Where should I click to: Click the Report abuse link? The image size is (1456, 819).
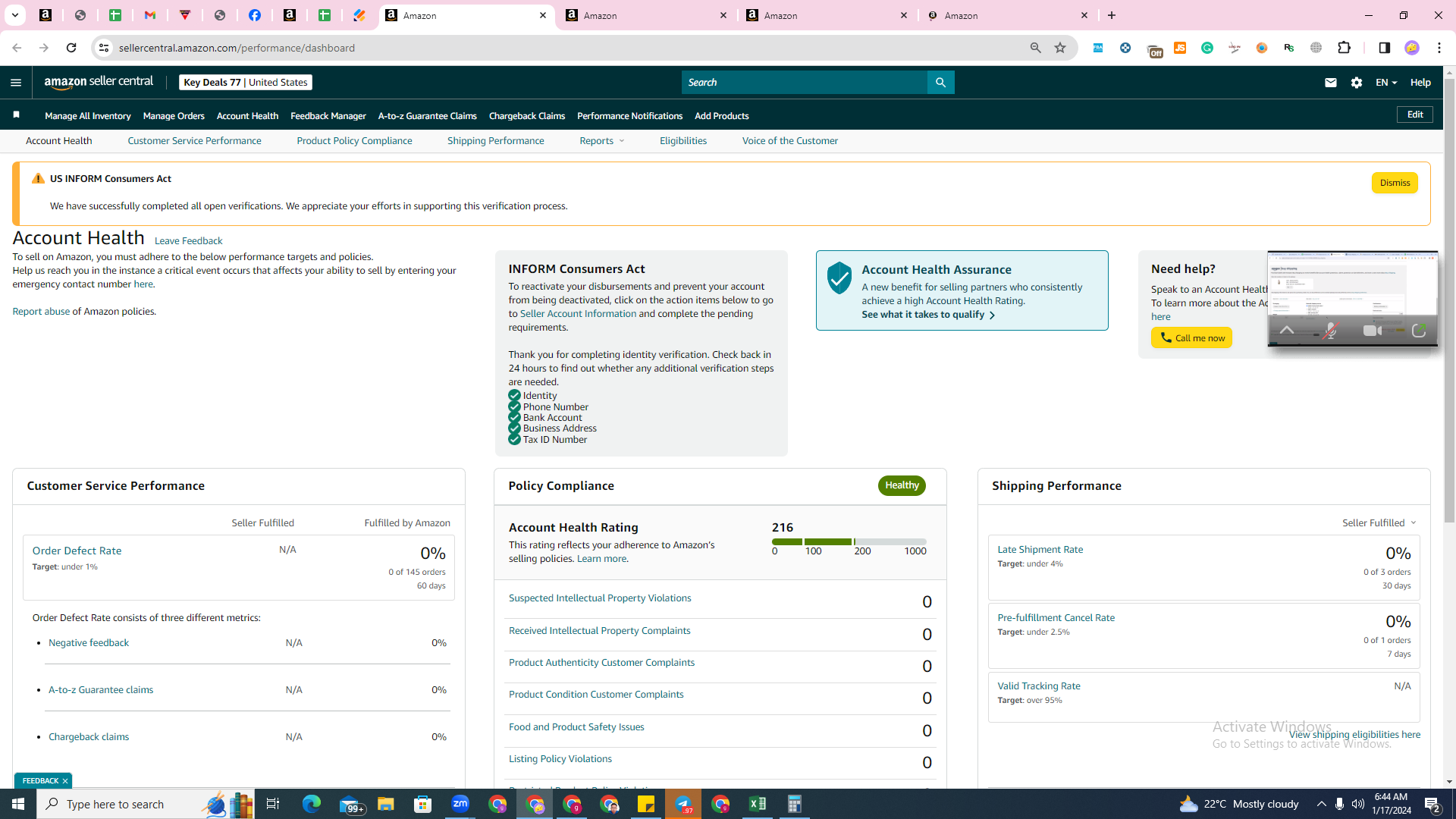41,312
